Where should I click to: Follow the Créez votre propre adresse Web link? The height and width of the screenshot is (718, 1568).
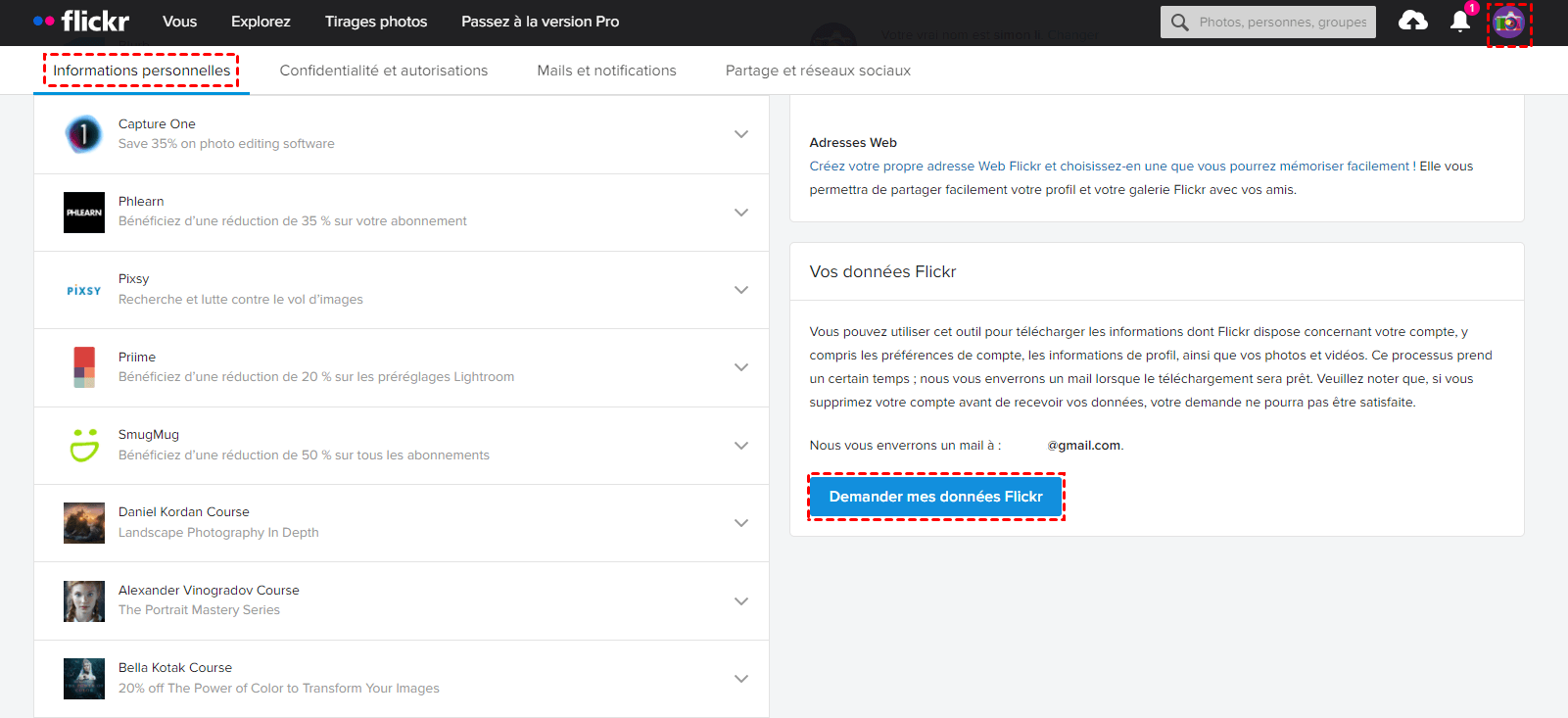(1110, 167)
